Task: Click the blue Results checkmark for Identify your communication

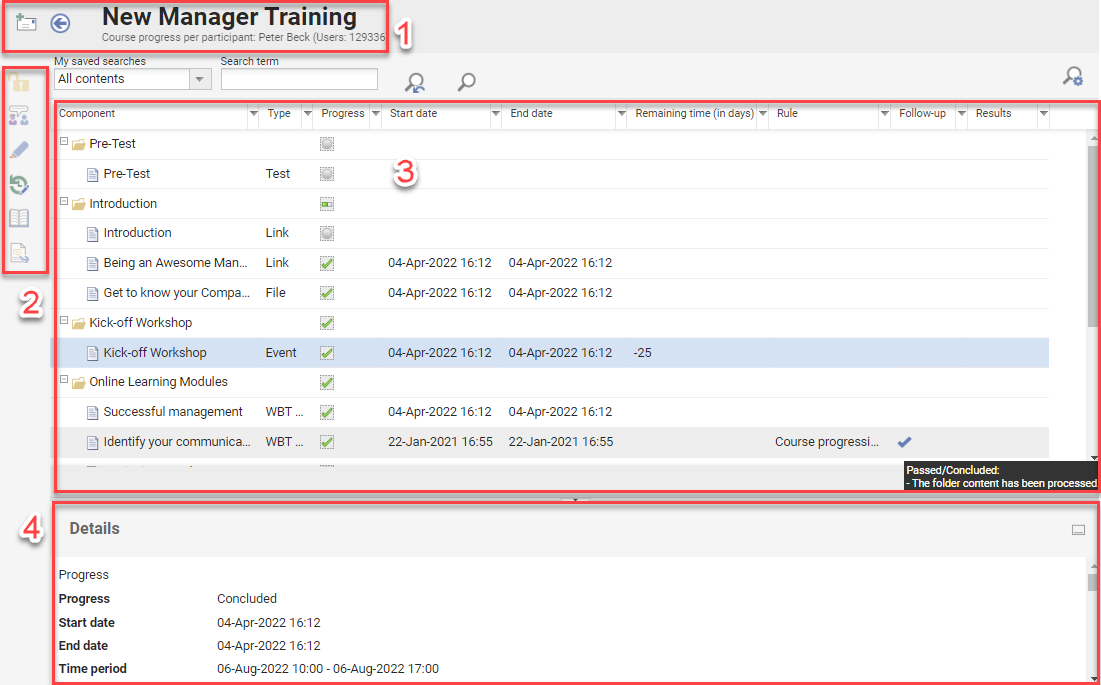Action: [902, 441]
